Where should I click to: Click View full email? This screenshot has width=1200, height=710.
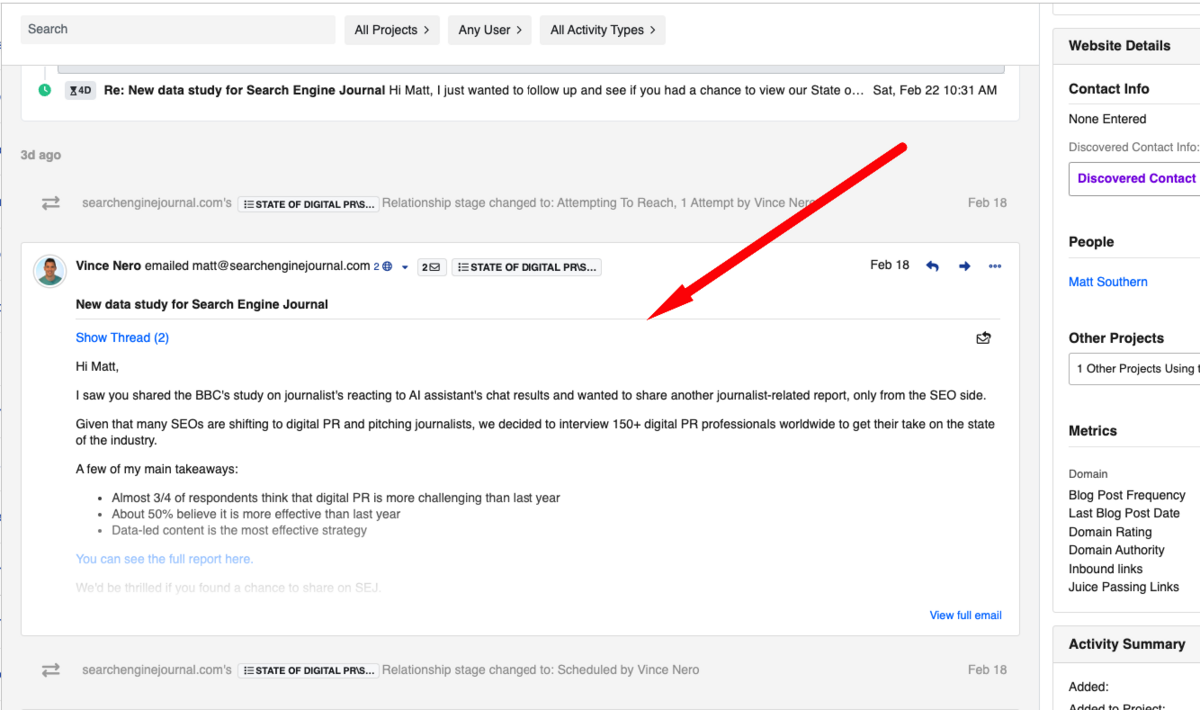pos(965,615)
